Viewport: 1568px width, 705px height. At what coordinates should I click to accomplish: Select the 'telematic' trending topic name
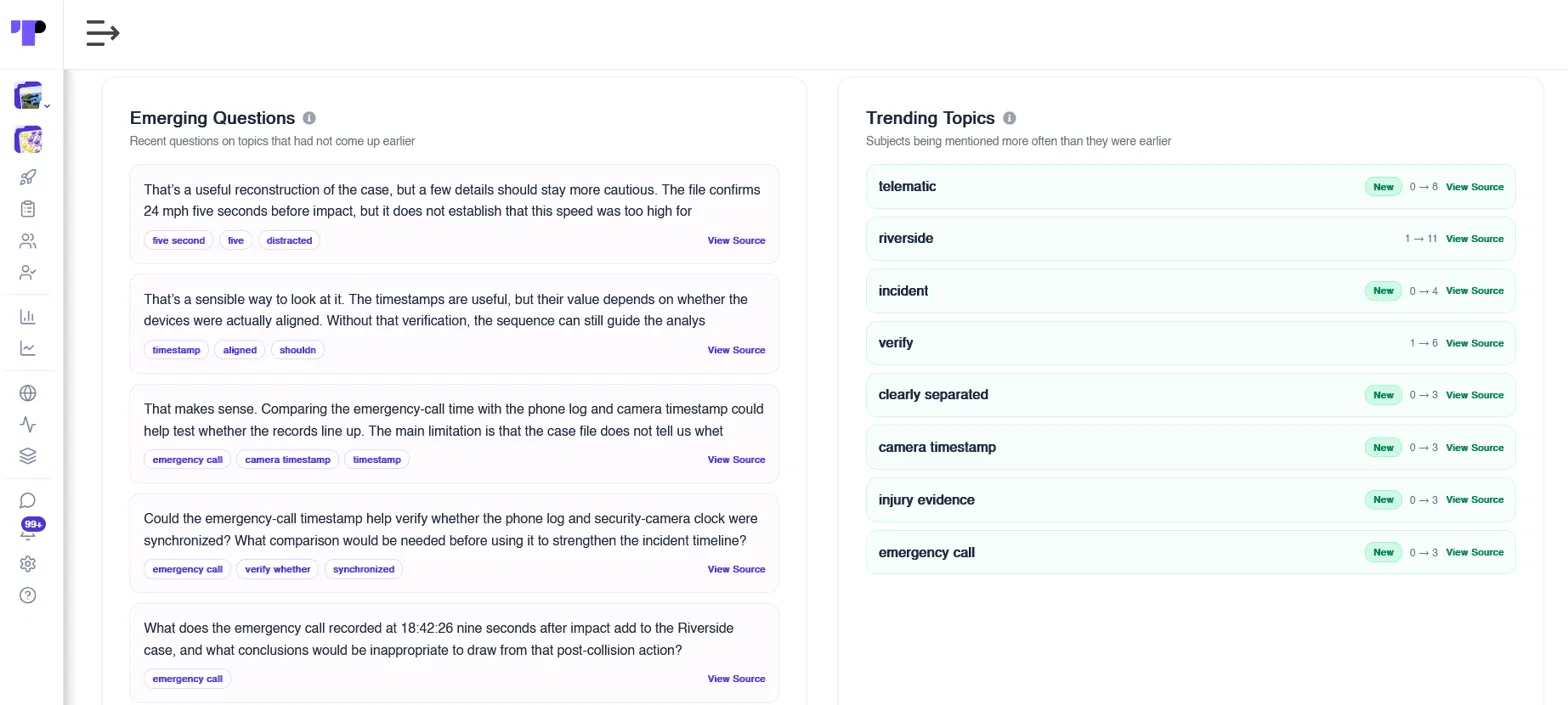pyautogui.click(x=907, y=186)
